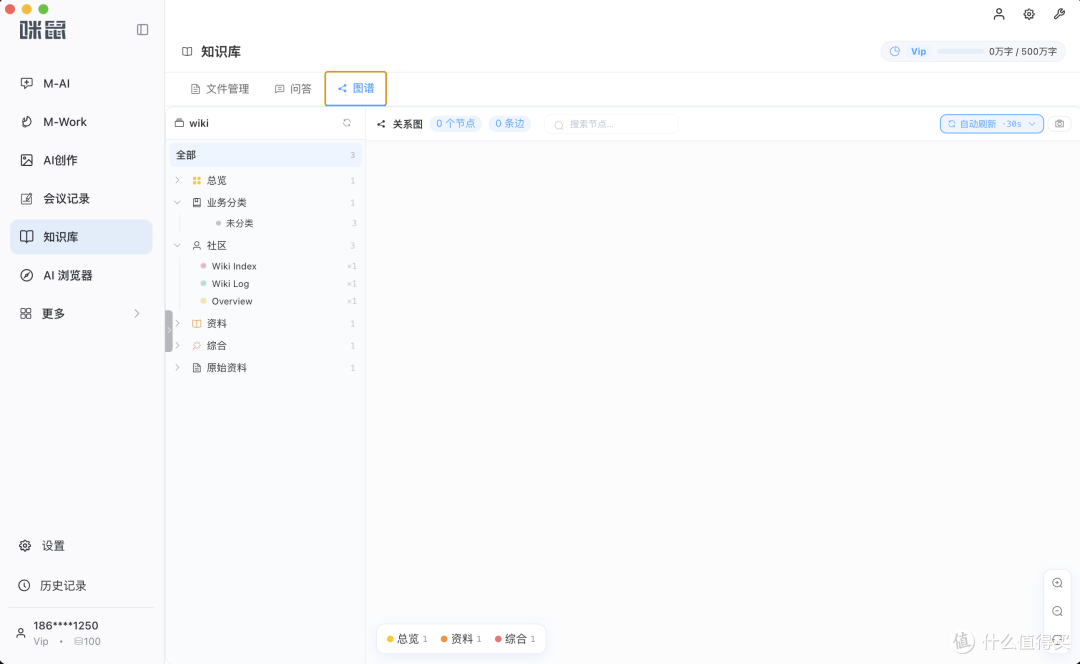Click the 总览 grid icon

pyautogui.click(x=197, y=180)
